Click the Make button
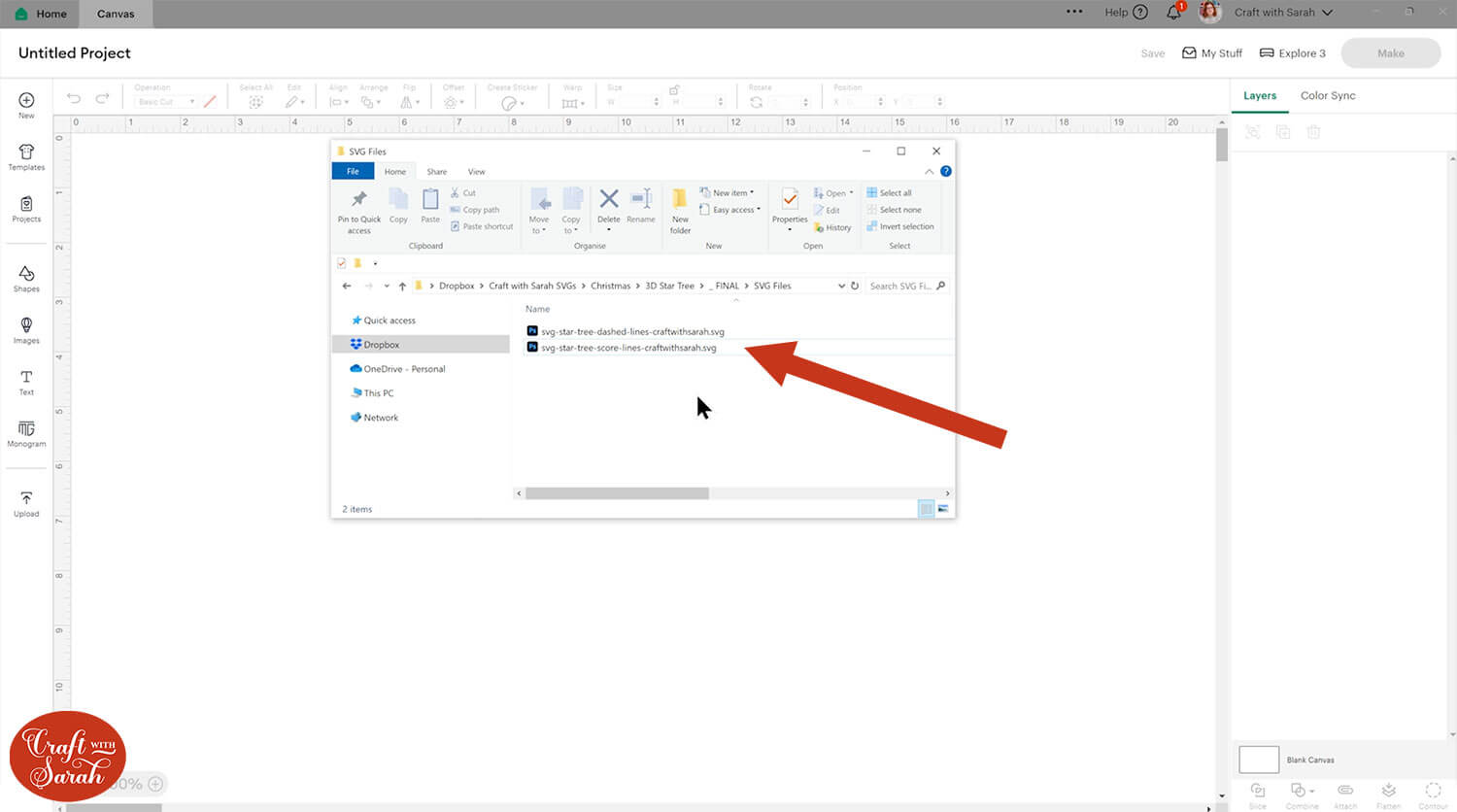The height and width of the screenshot is (812, 1457). pos(1390,53)
